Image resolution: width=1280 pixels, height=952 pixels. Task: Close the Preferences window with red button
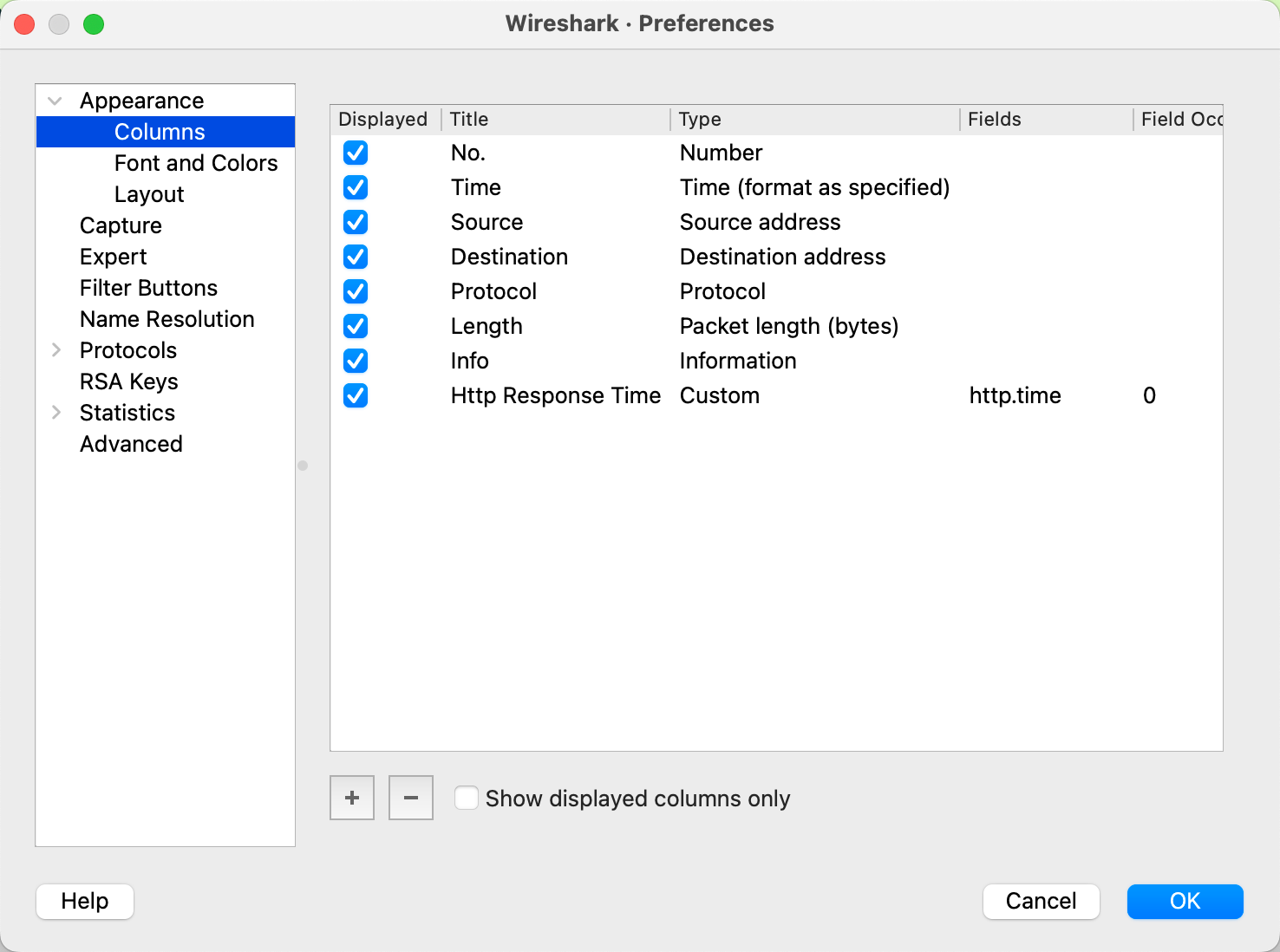[x=24, y=24]
